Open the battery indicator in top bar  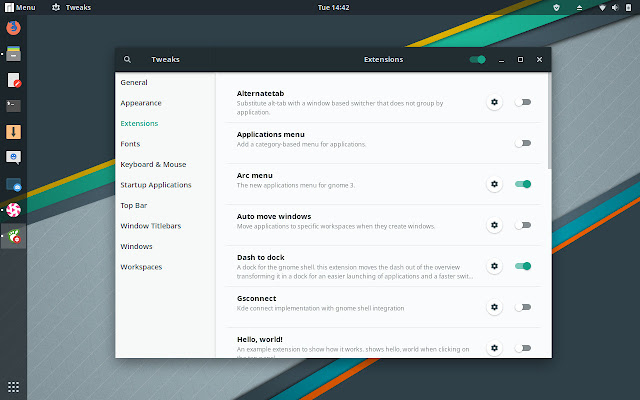point(628,7)
